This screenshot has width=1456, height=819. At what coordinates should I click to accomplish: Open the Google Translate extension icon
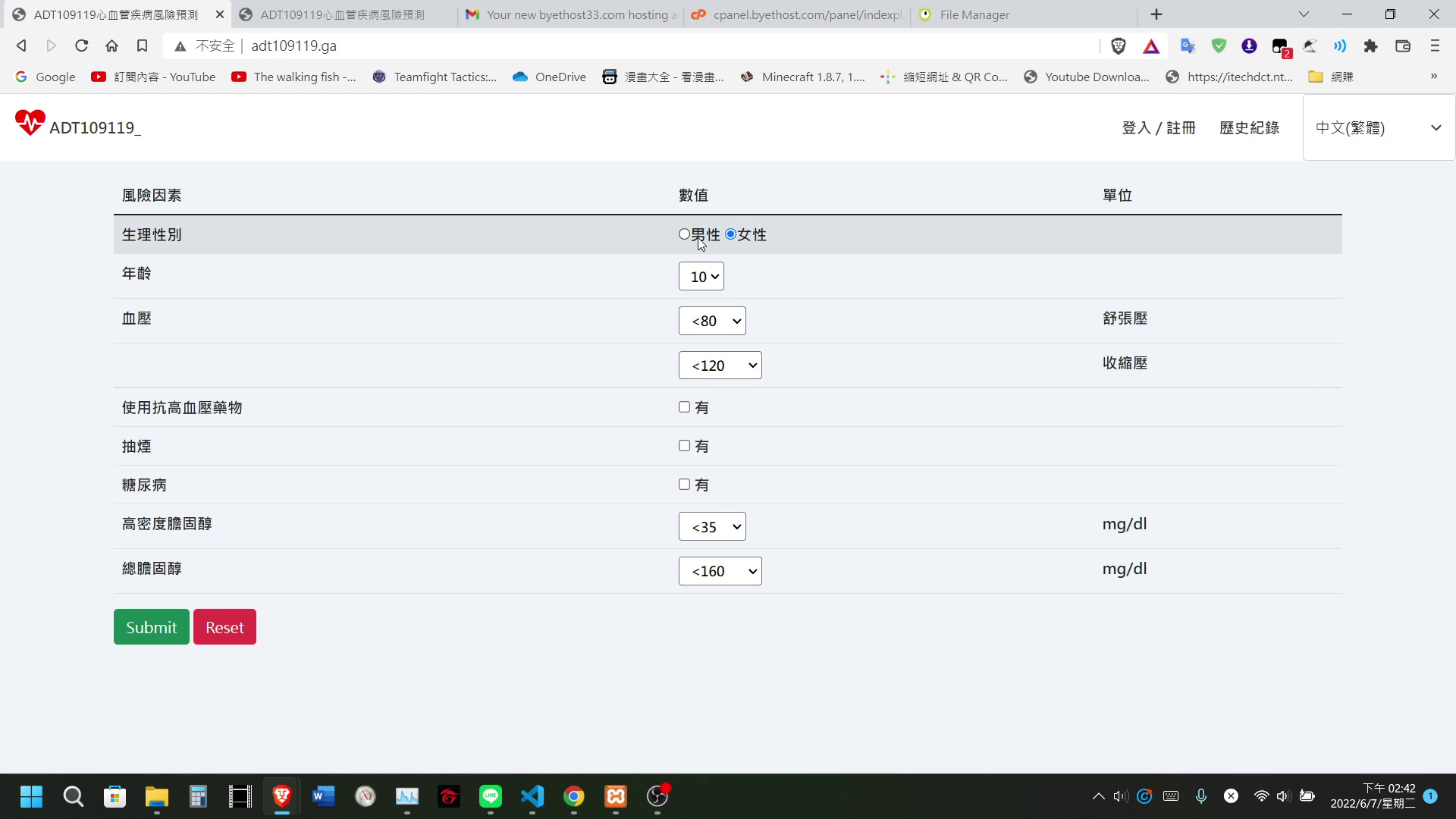1188,45
